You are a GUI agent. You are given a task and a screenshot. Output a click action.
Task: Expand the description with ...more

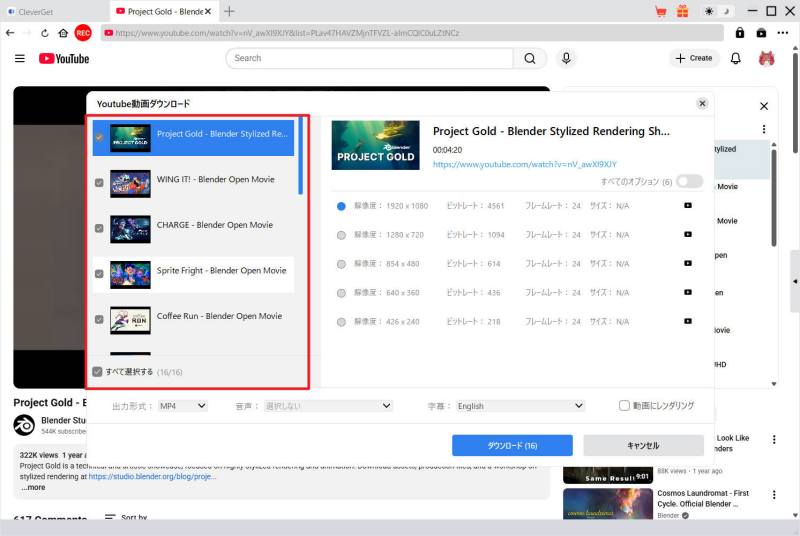coord(33,488)
